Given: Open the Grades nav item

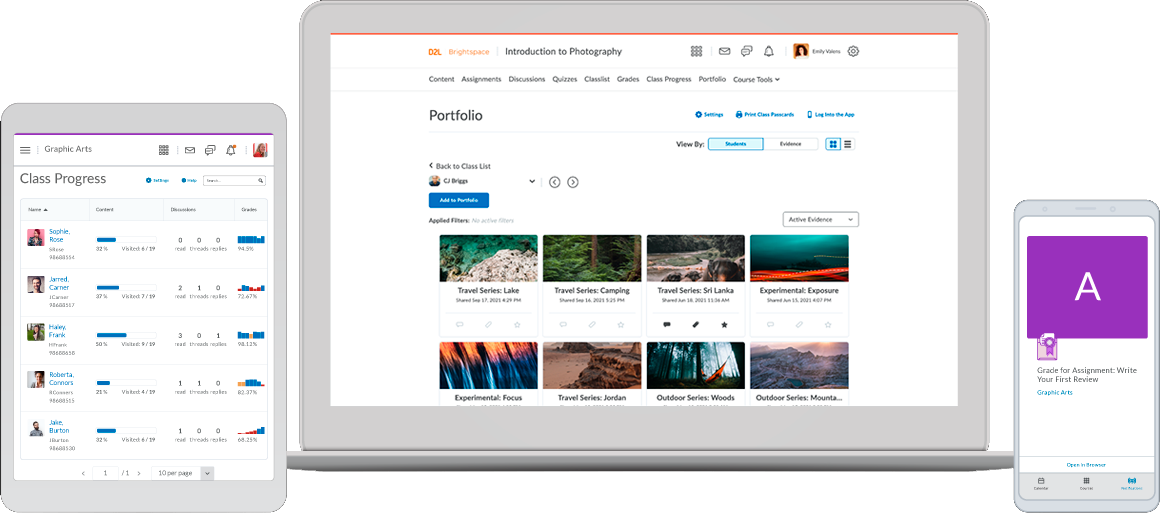Looking at the screenshot, I should (x=628, y=79).
